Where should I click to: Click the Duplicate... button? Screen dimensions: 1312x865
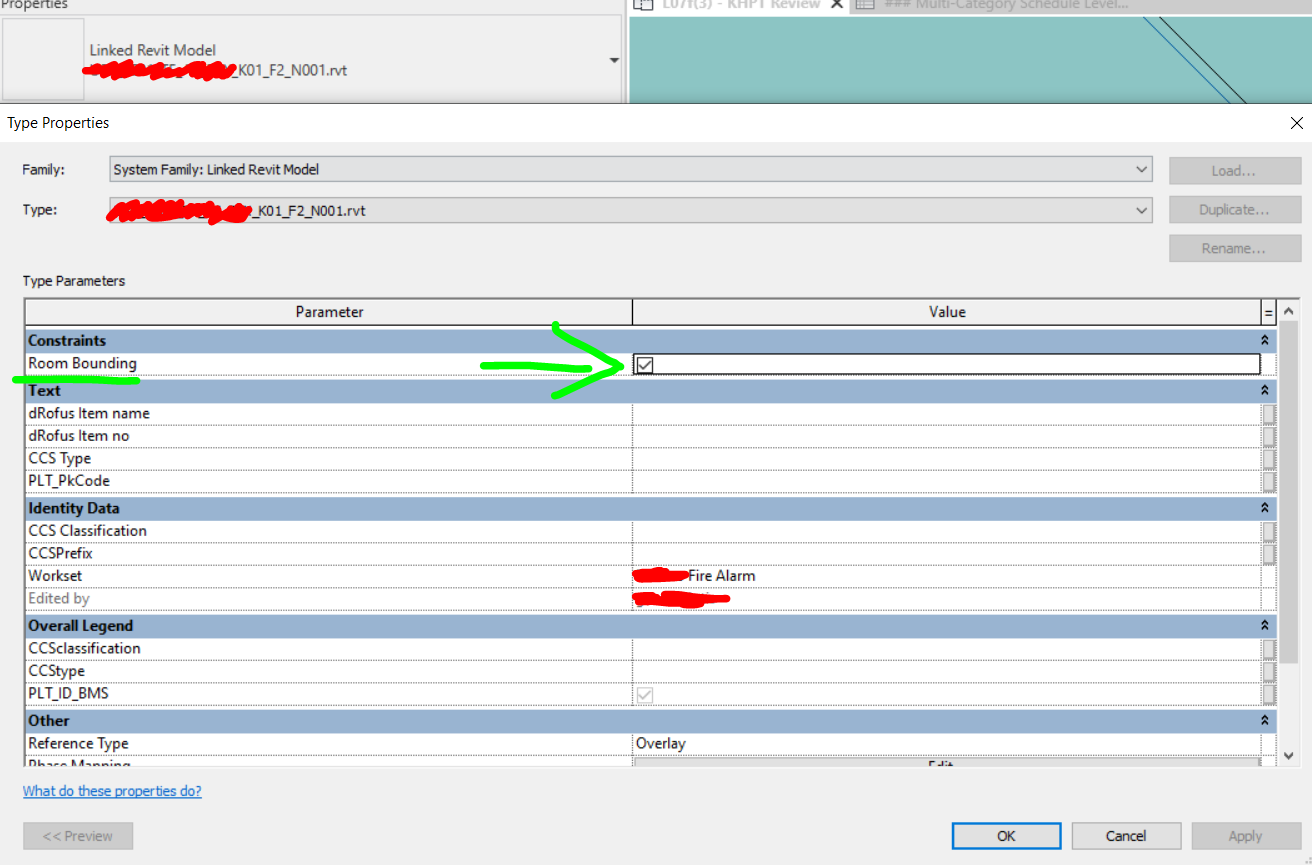(1235, 210)
